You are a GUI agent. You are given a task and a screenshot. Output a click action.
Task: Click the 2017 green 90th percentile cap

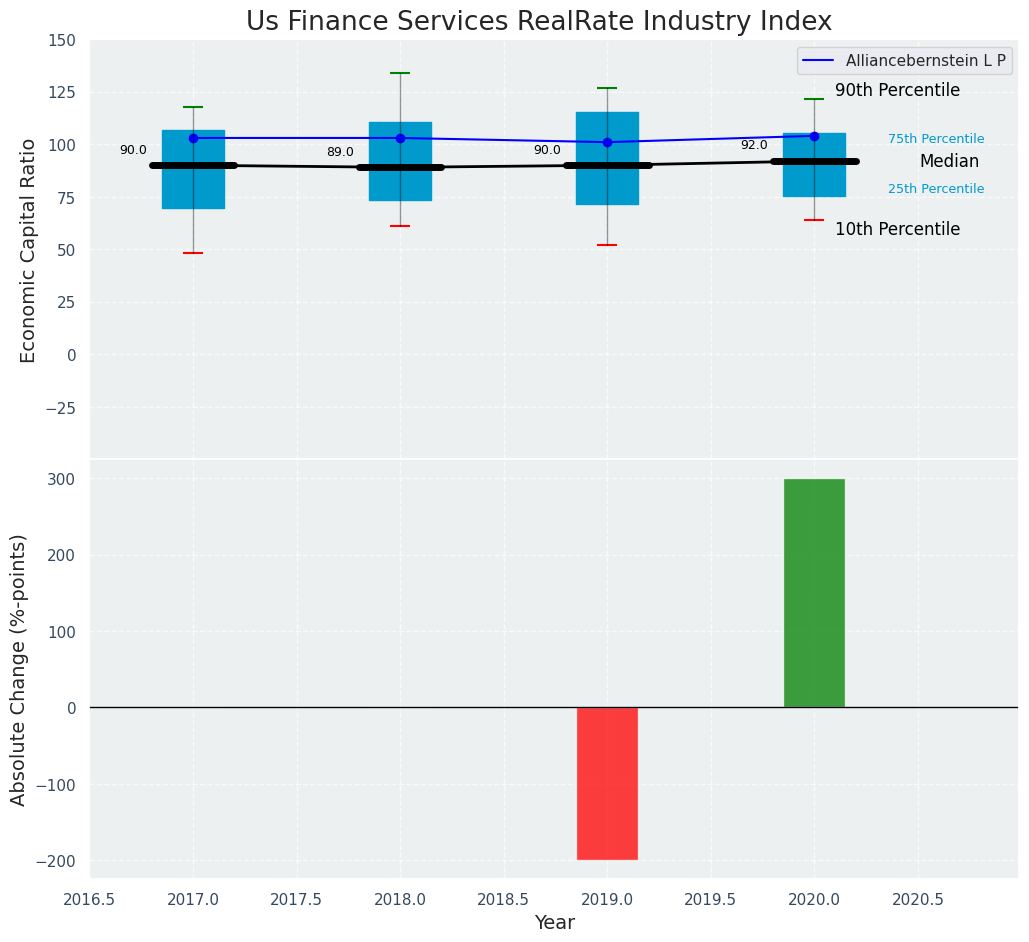click(193, 107)
